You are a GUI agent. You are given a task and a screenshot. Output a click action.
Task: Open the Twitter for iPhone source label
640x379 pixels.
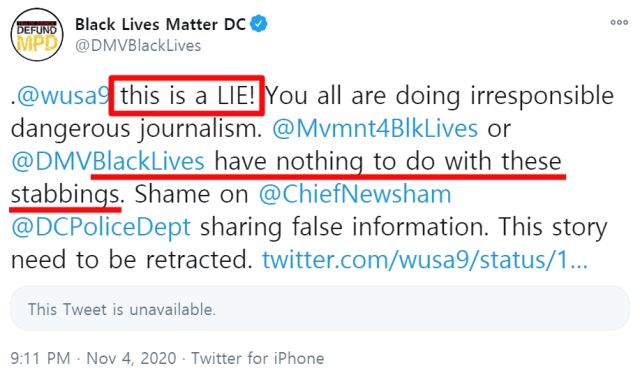tap(258, 358)
